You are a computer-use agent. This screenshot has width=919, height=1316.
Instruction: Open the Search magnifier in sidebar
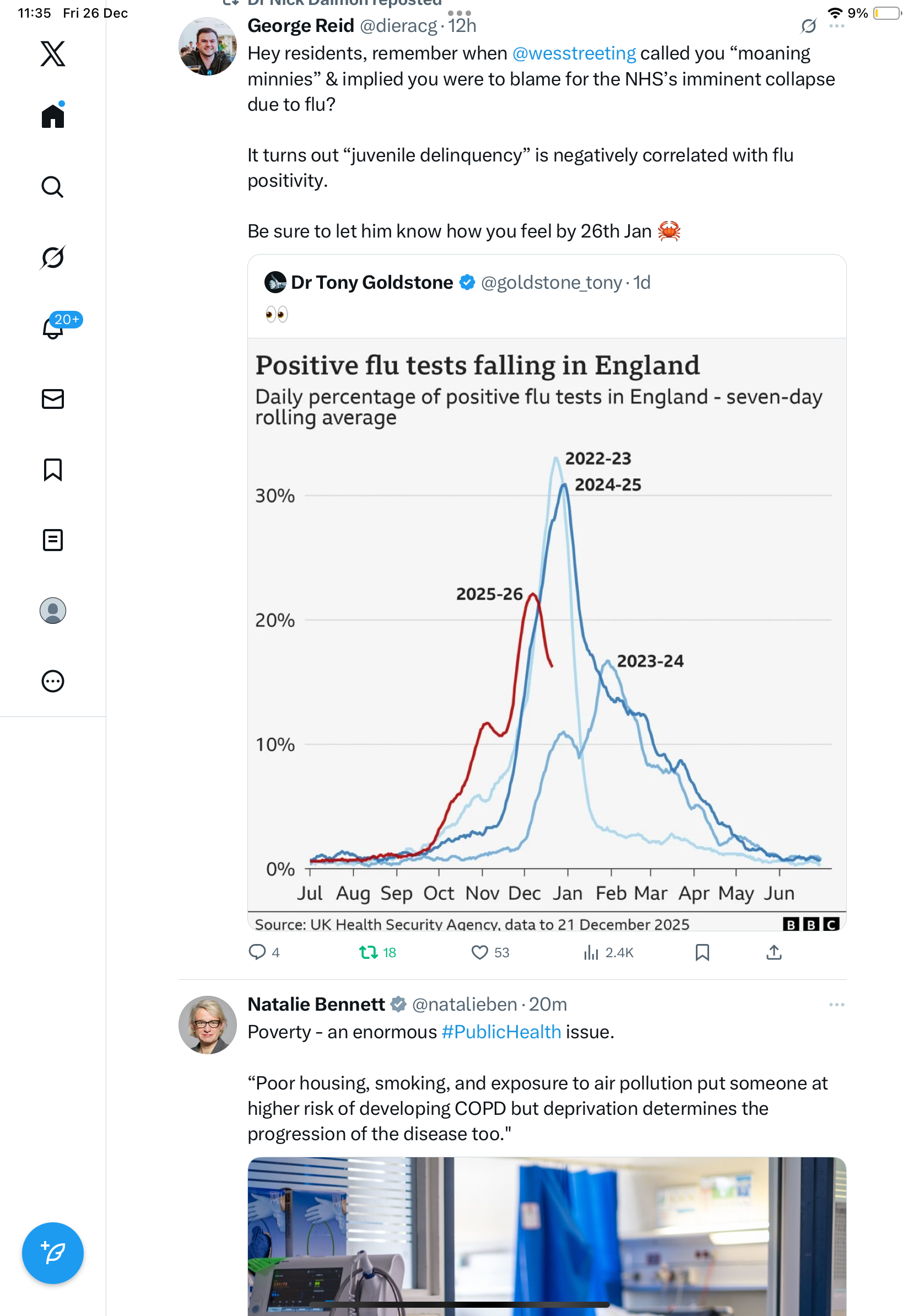[x=53, y=187]
